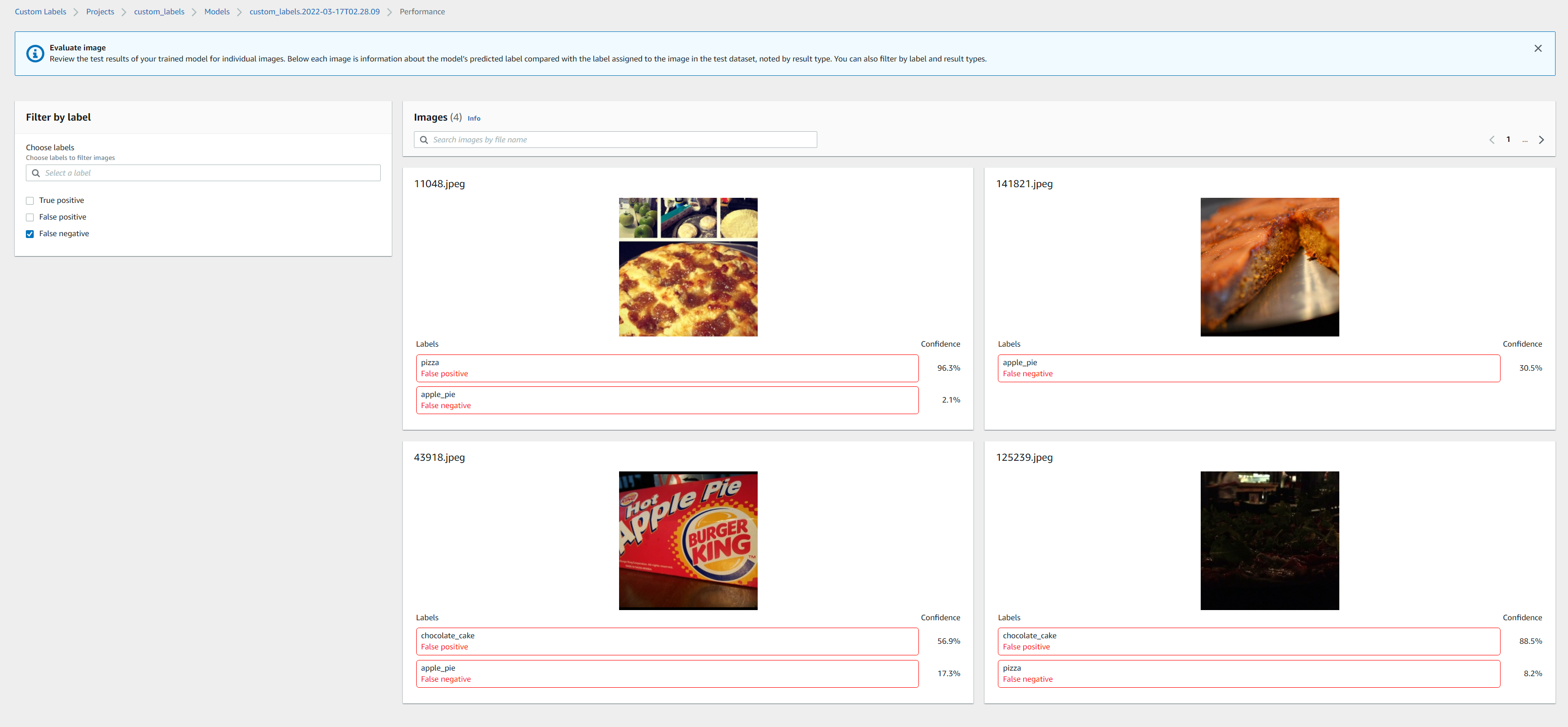Screen dimensions: 1568x727
Task: Enable the False positive filter
Action: click(x=30, y=217)
